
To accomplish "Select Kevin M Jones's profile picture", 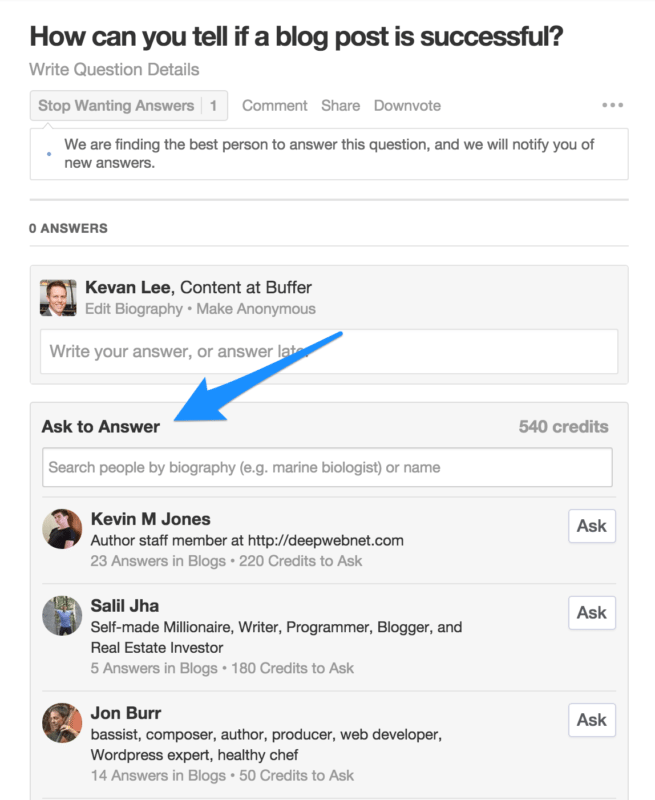I will [61, 527].
